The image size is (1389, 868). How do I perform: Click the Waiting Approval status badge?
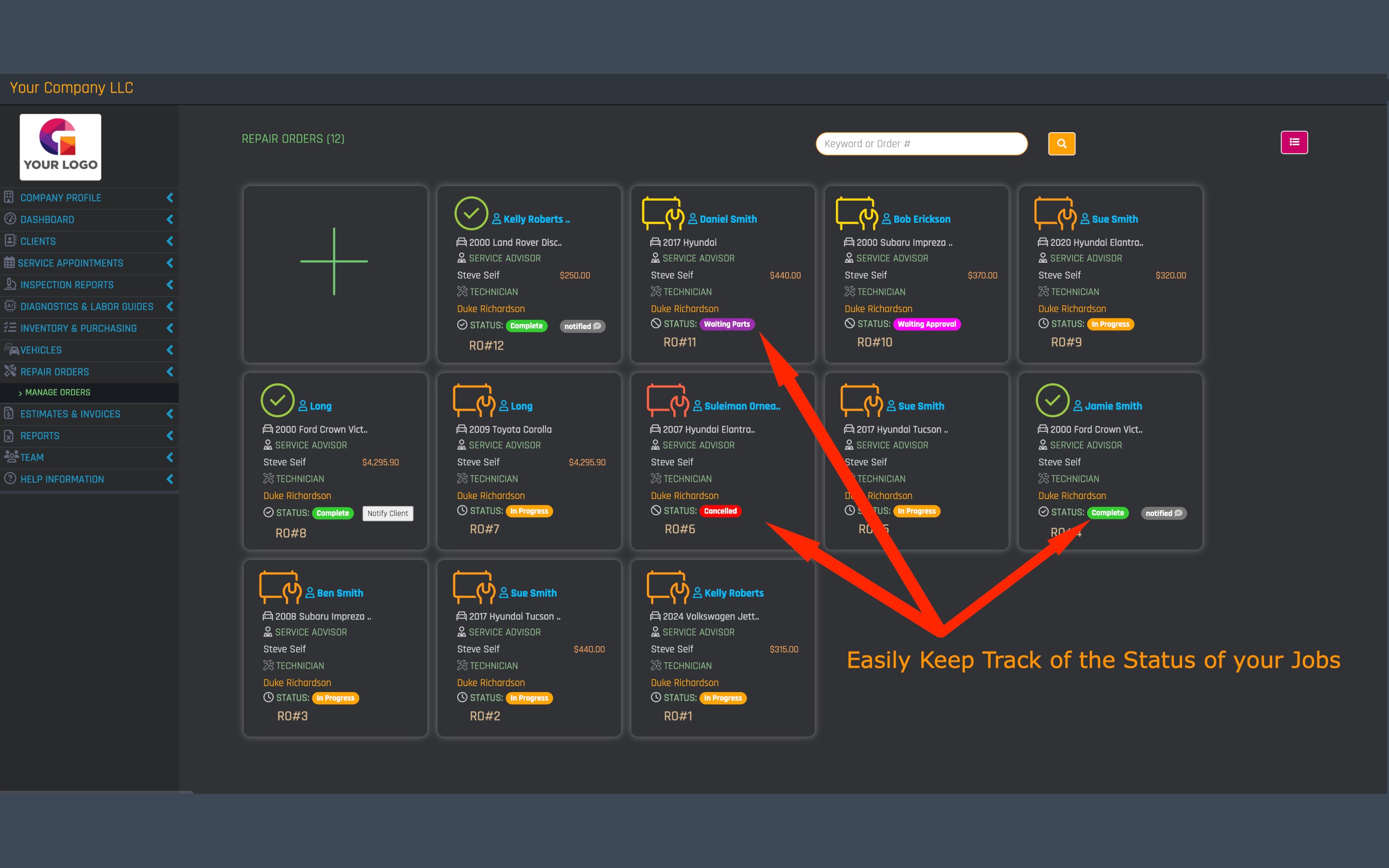click(x=926, y=325)
